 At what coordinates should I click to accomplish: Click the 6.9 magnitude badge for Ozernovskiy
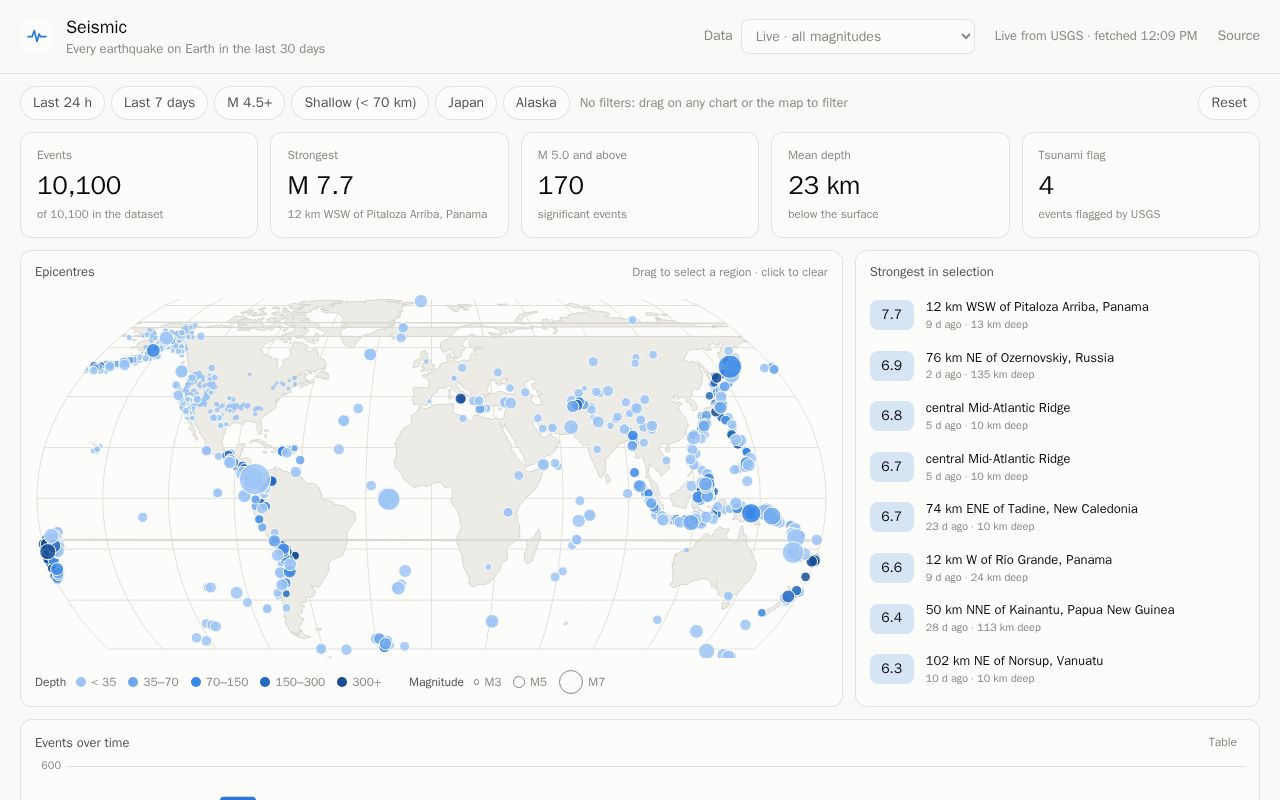pyautogui.click(x=891, y=365)
